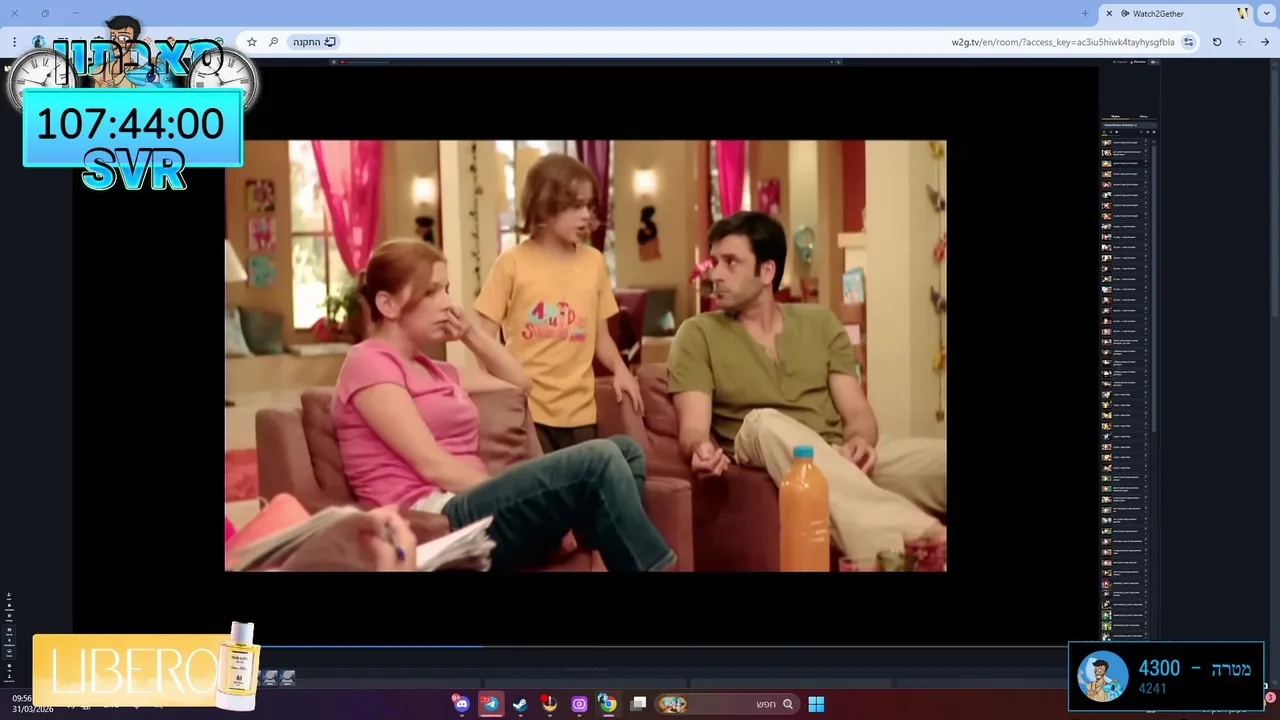Viewport: 1280px width, 720px height.
Task: Click the taskbar search box
Action: [x=727, y=704]
